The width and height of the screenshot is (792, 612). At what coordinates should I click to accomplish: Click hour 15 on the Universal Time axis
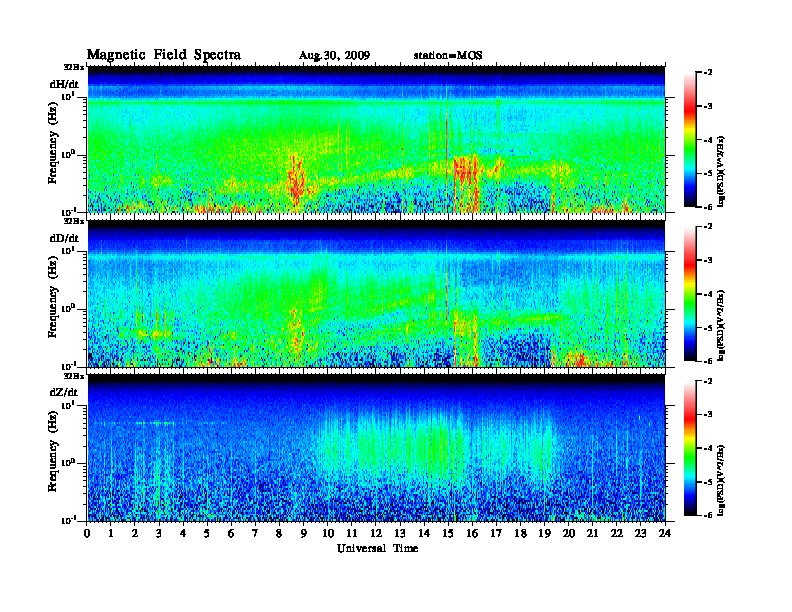click(448, 533)
